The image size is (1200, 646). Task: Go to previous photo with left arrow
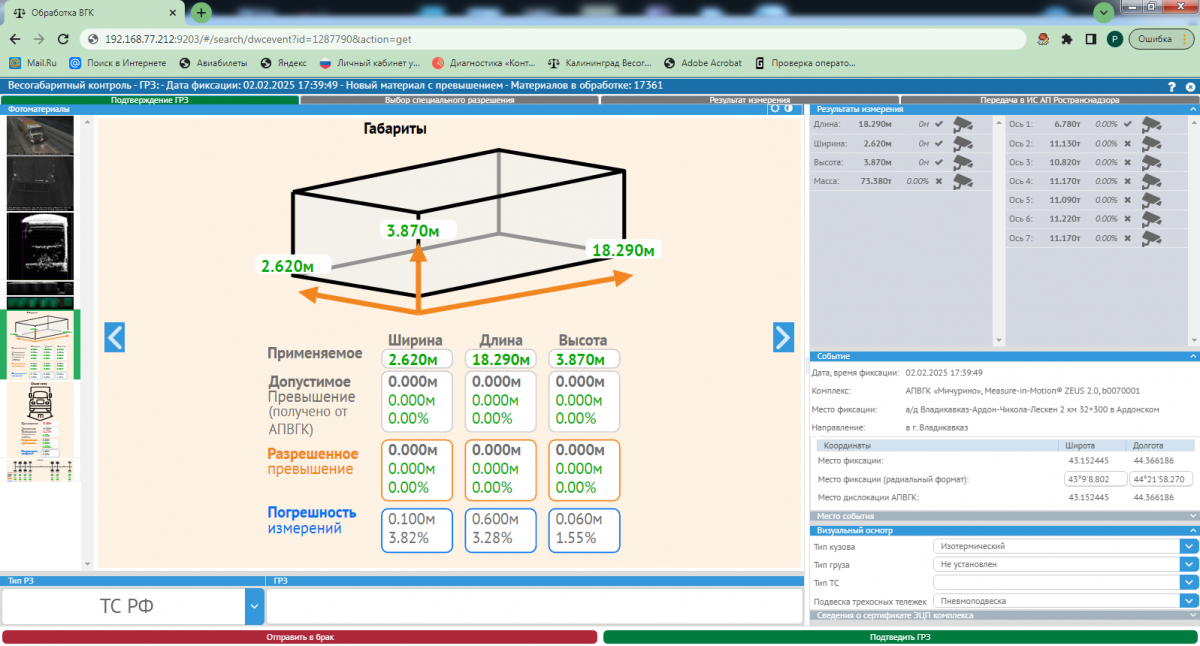pos(115,338)
